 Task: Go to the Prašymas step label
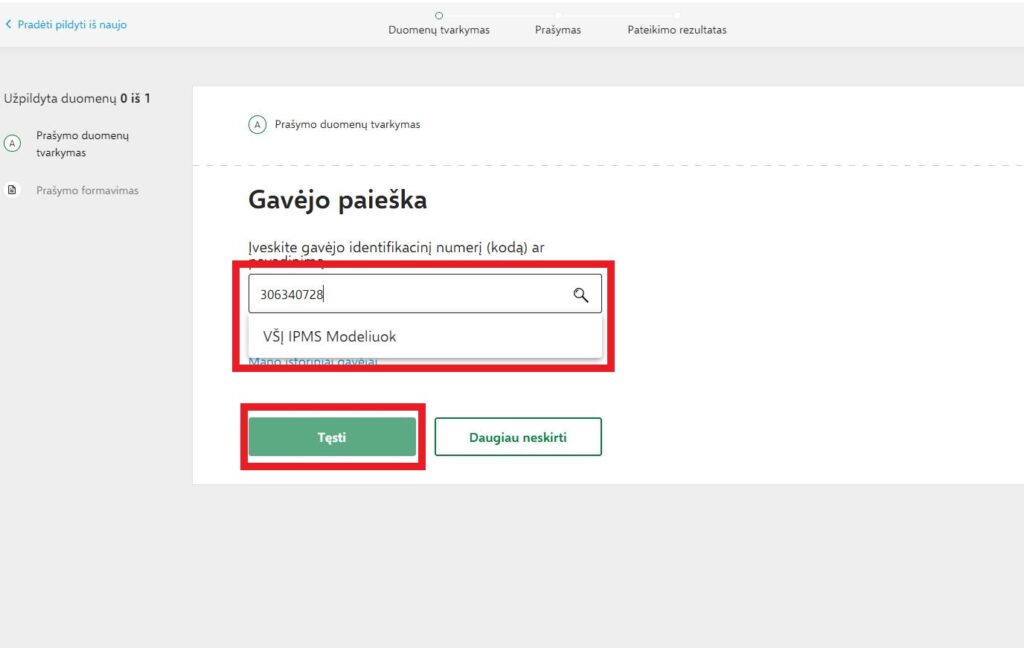[x=558, y=30]
